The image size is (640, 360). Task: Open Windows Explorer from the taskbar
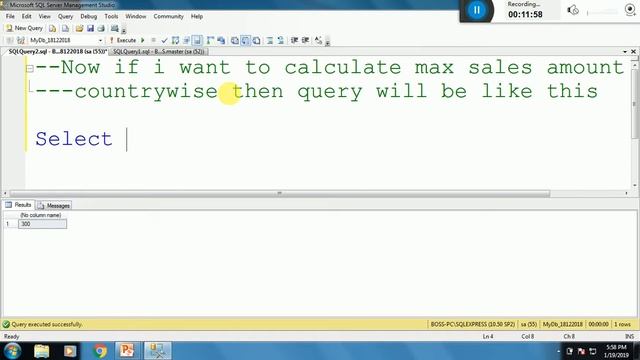click(x=41, y=351)
